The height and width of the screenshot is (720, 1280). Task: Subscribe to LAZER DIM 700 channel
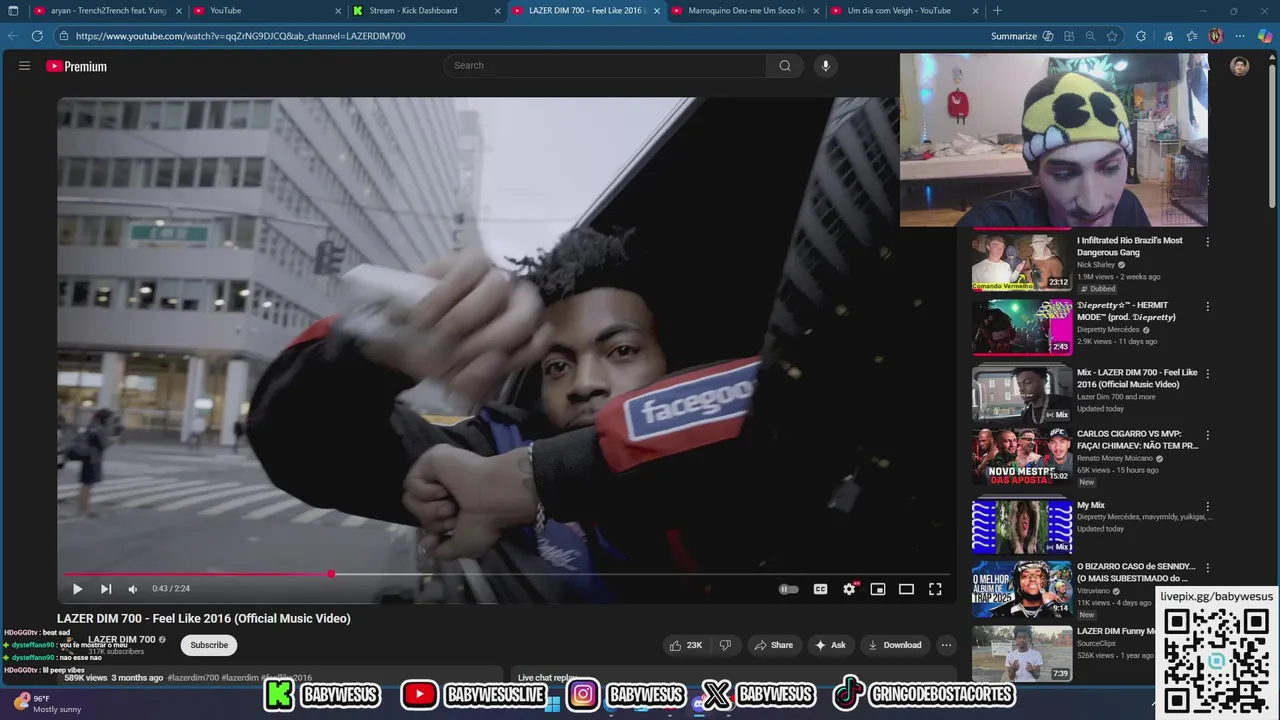click(x=209, y=645)
